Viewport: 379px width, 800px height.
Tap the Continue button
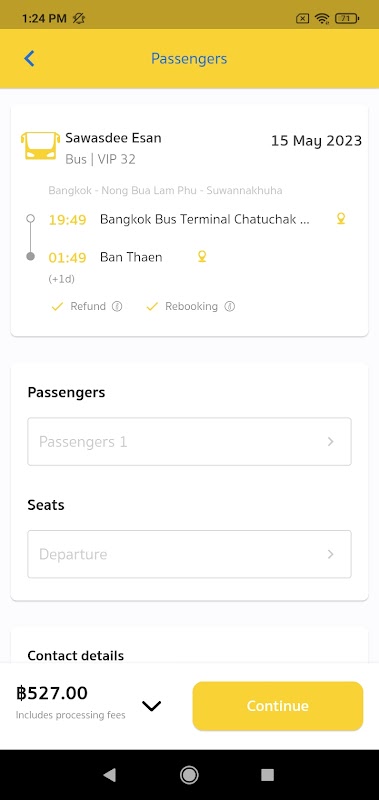277,706
